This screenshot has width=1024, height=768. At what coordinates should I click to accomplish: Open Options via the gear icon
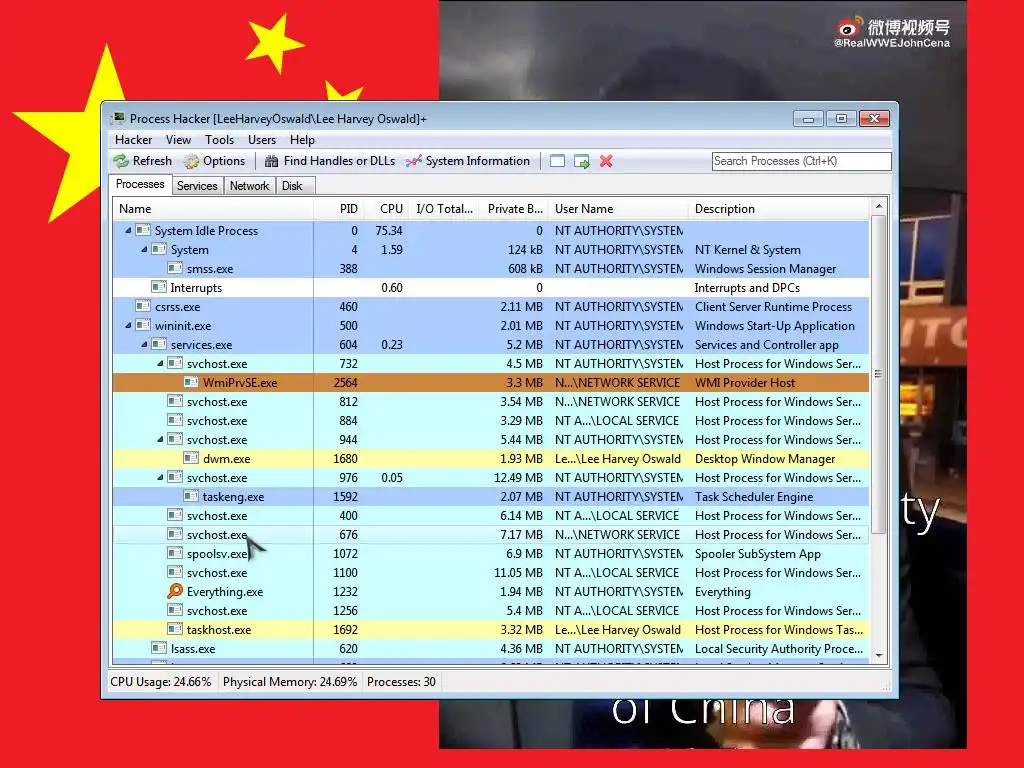click(191, 161)
